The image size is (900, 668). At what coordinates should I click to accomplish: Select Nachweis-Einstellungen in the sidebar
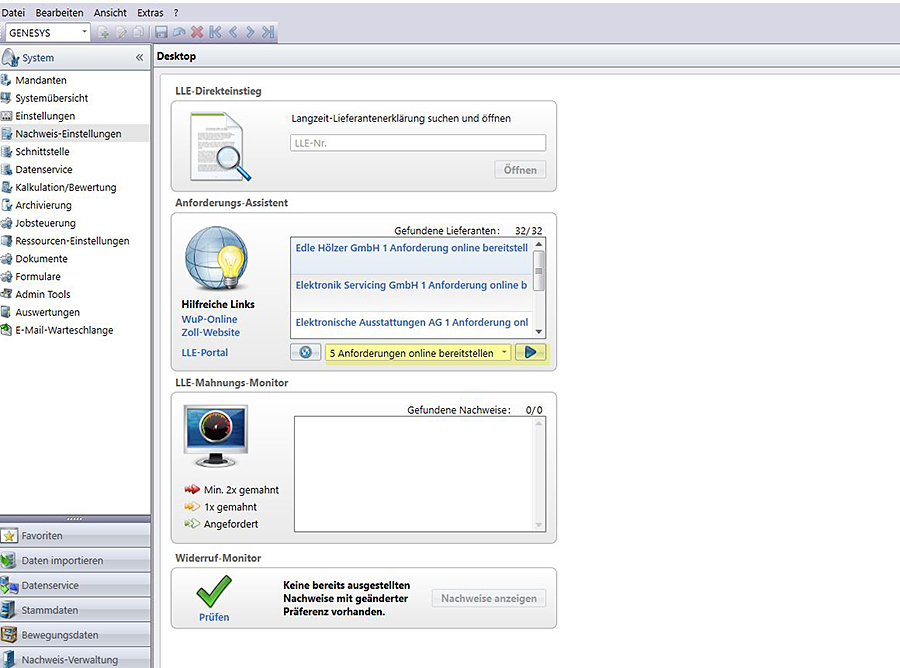pos(68,134)
